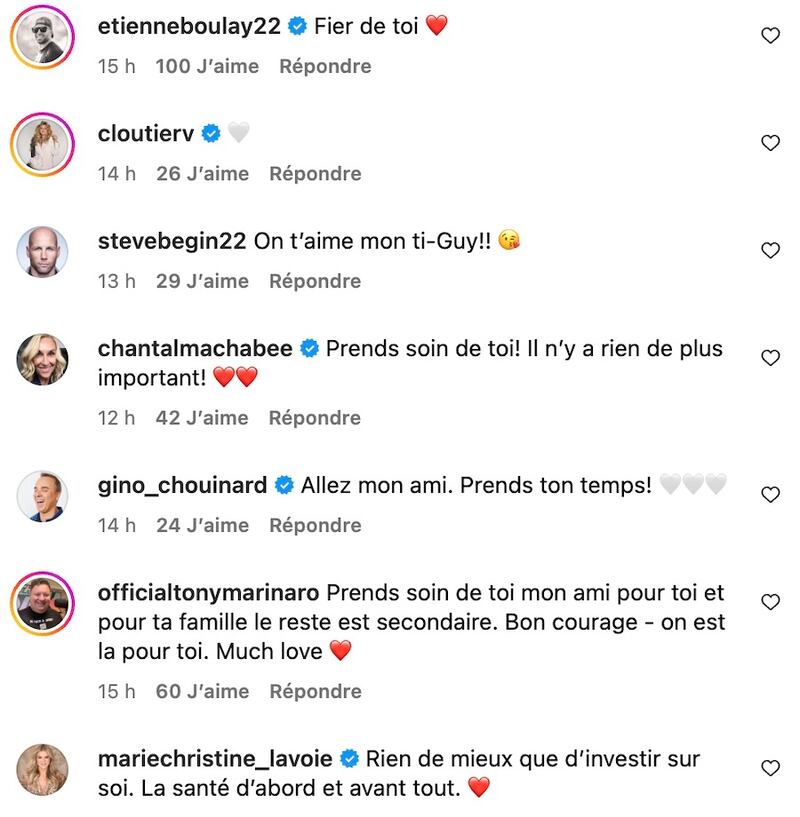800x817 pixels.
Task: Open the officialtonymarinaro username
Action: pyautogui.click(x=208, y=592)
